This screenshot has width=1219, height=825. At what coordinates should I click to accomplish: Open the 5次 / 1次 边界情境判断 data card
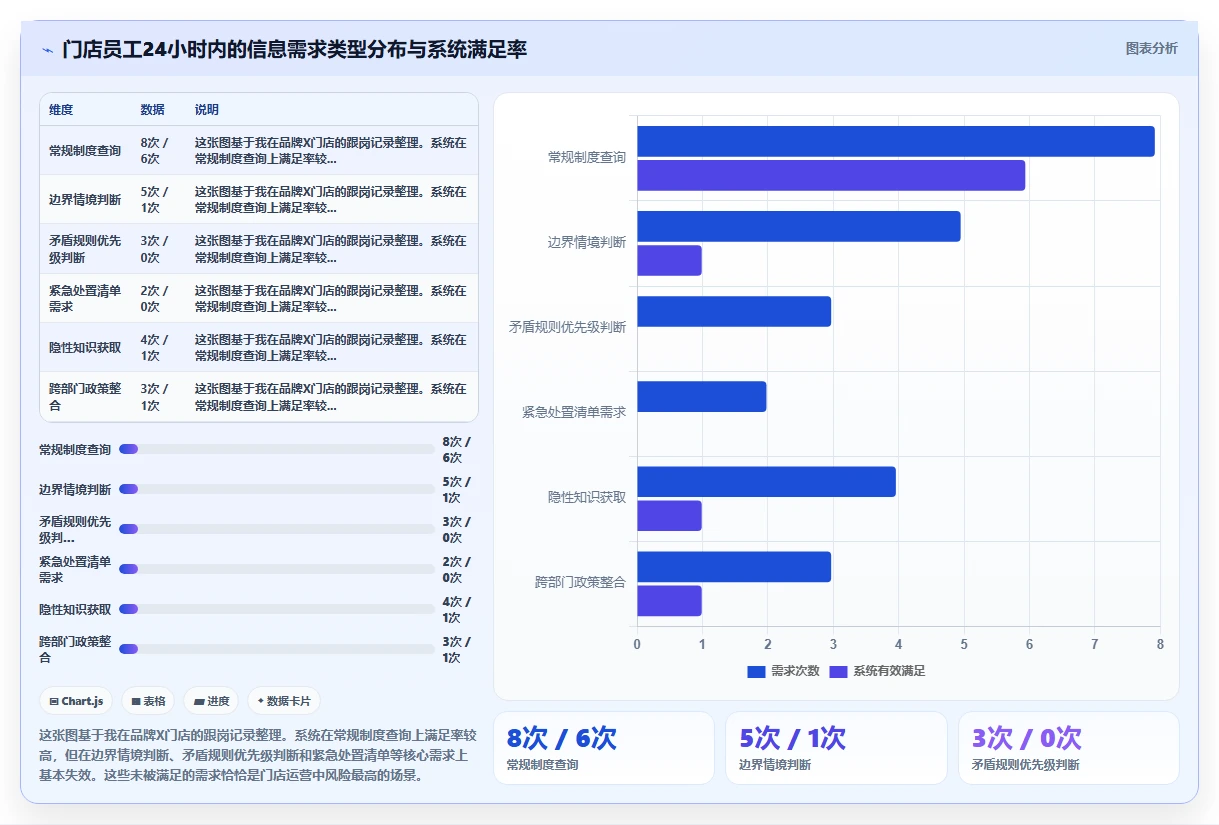pyautogui.click(x=836, y=748)
